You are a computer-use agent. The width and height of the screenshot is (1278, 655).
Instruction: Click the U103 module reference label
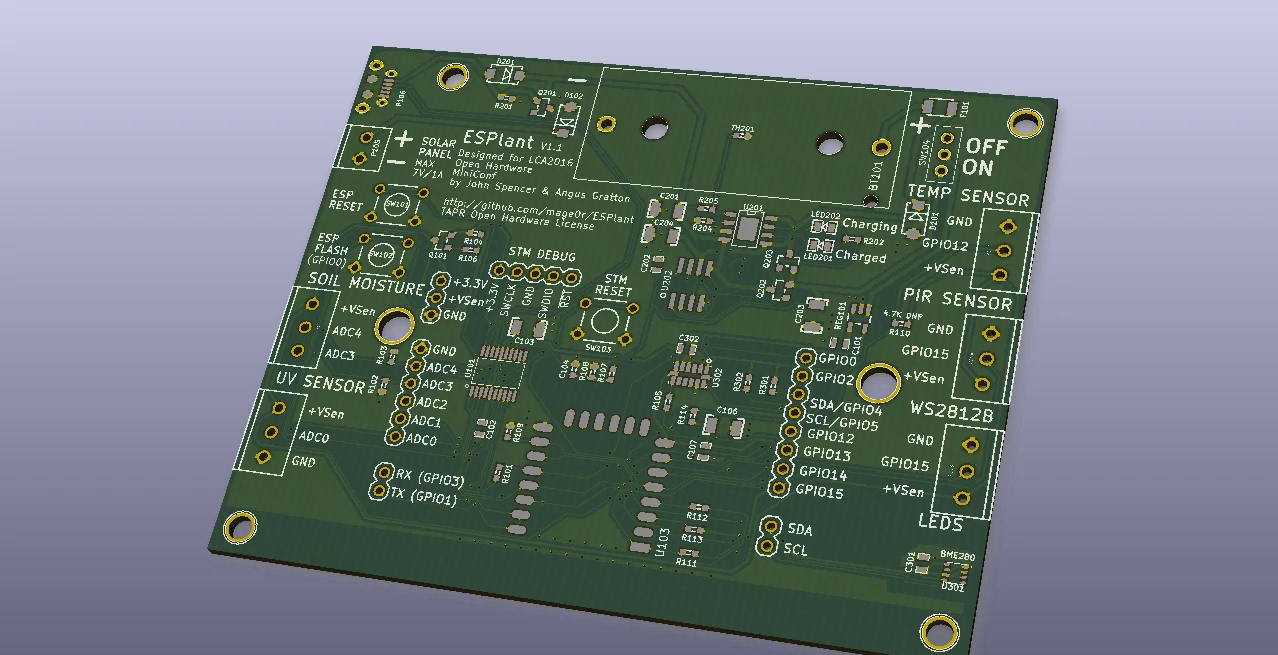tap(664, 543)
